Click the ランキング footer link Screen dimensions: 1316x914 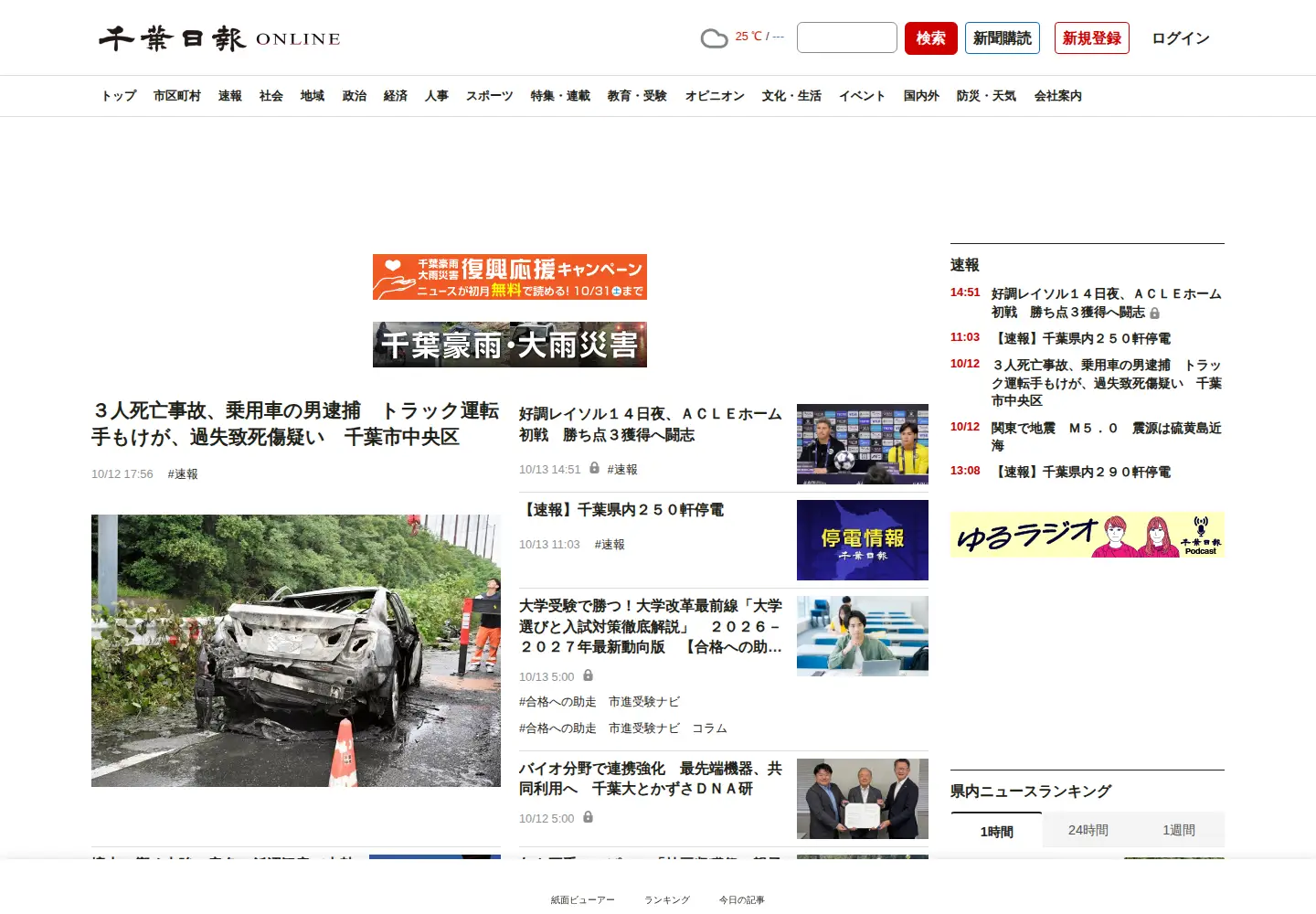click(667, 899)
